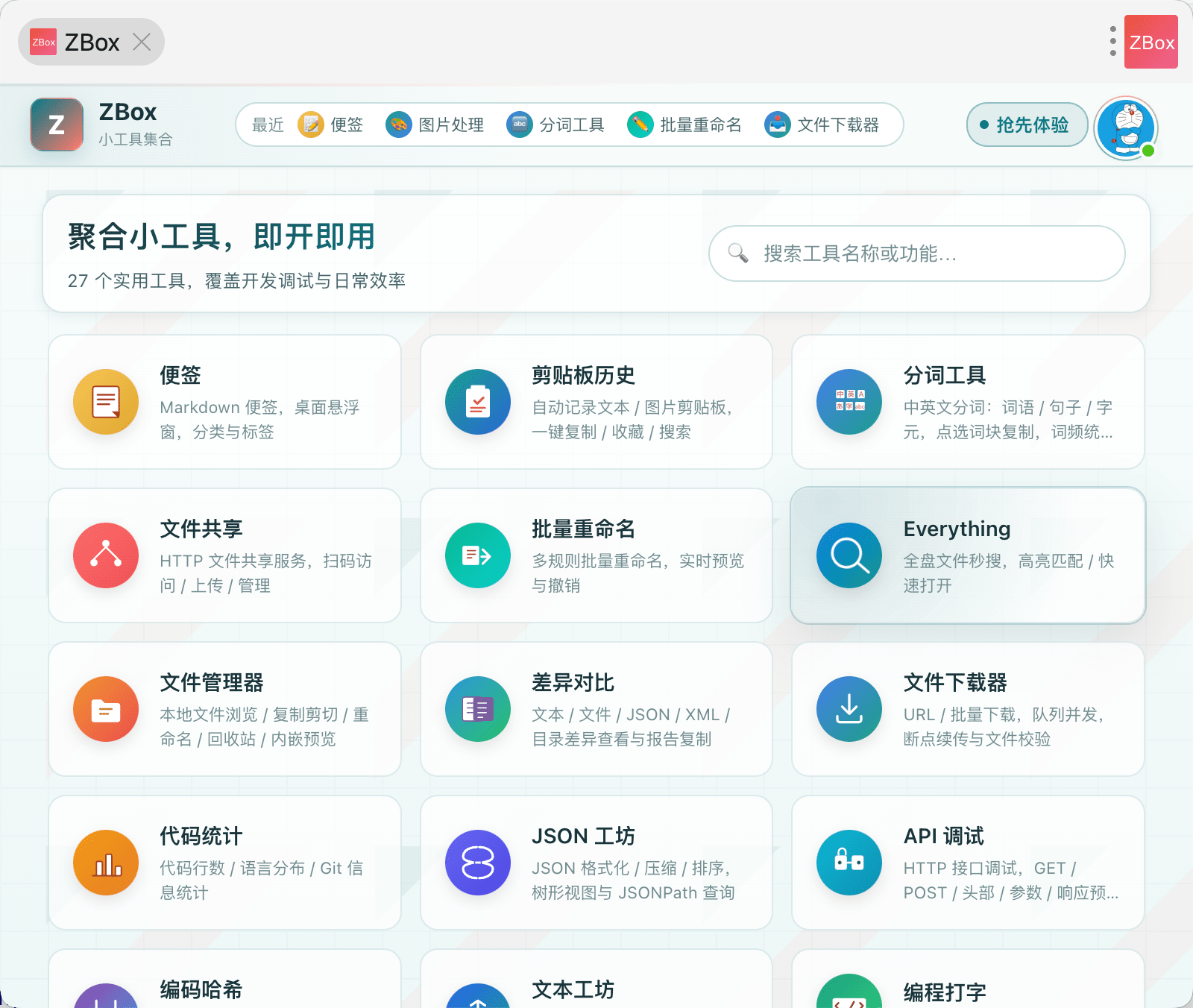The image size is (1193, 1008).
Task: Click the 批量重命名 pencil icon in recent bar
Action: pyautogui.click(x=640, y=125)
